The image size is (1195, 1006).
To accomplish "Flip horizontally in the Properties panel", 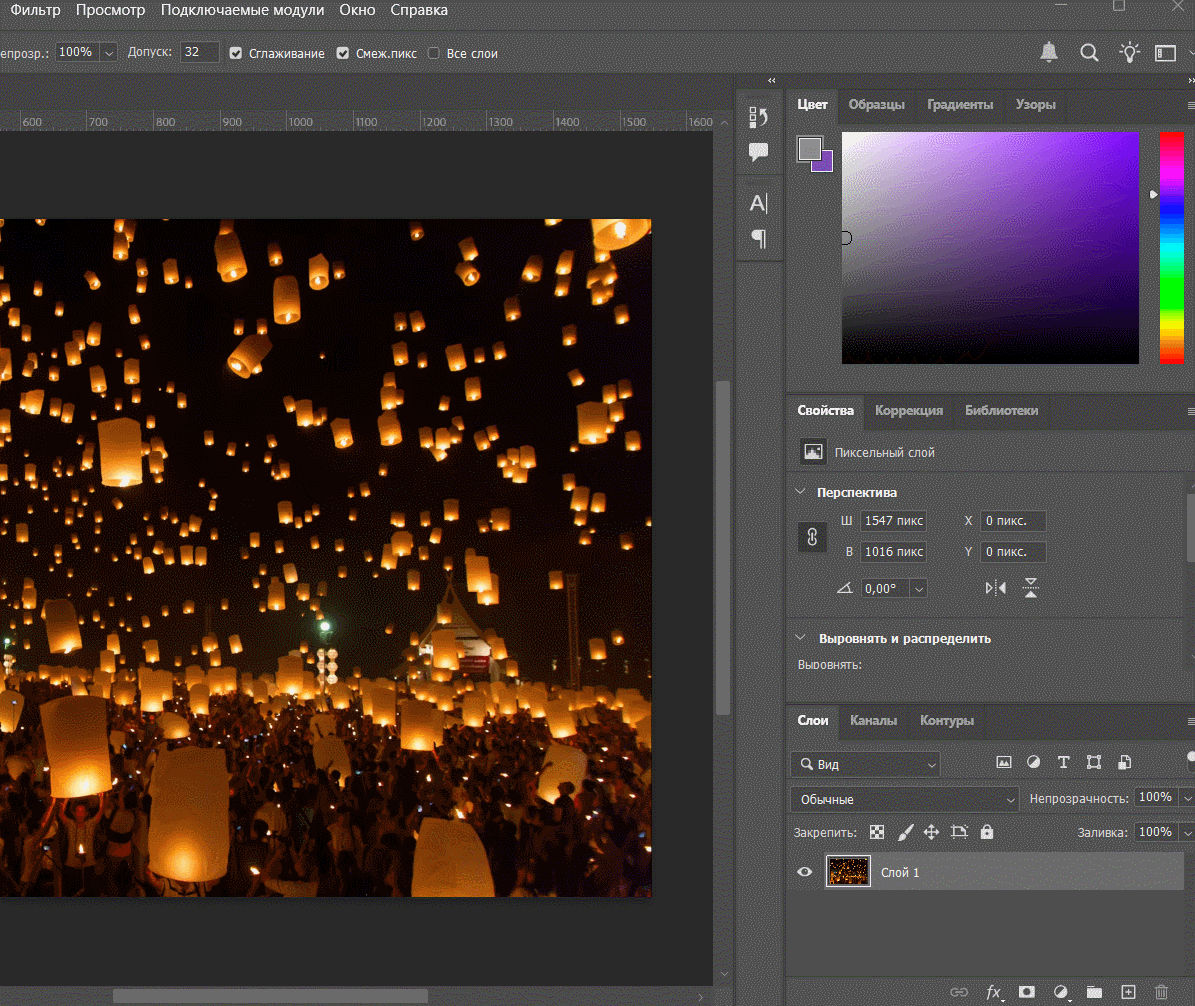I will (x=996, y=588).
